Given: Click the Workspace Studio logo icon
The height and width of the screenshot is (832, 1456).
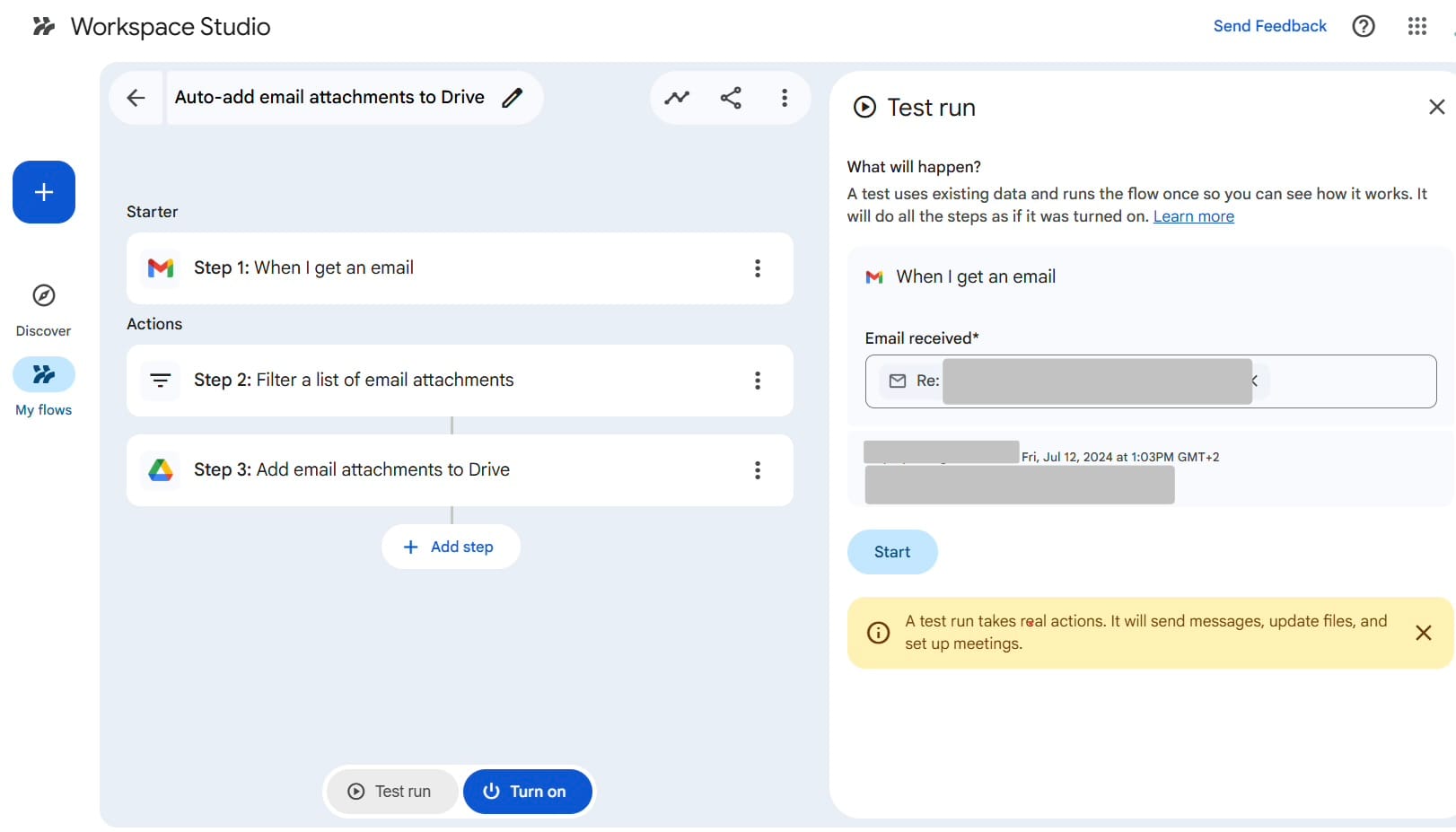Looking at the screenshot, I should click(x=44, y=26).
